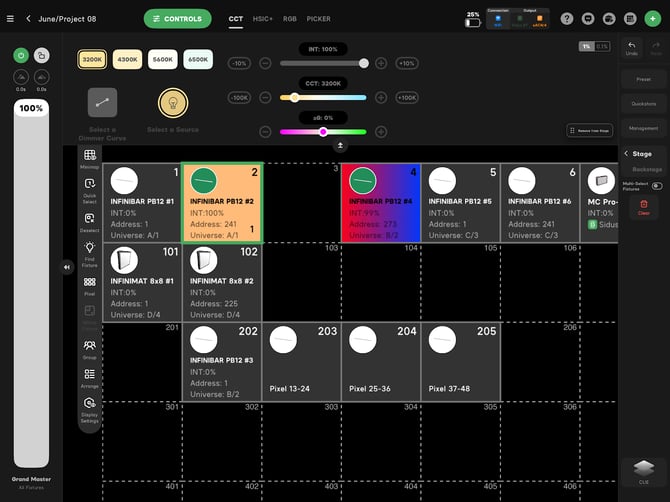This screenshot has width=670, height=502.
Task: Click the Redo arrow
Action: tap(655, 48)
